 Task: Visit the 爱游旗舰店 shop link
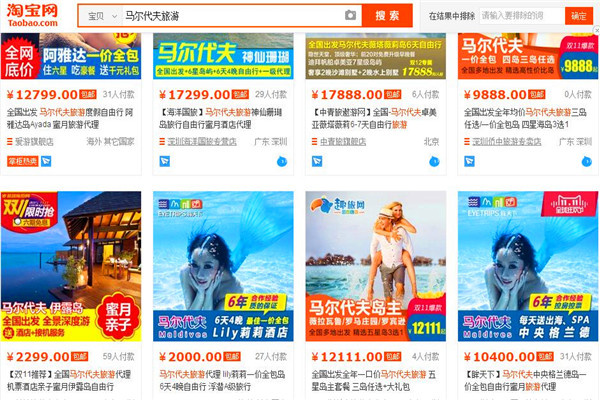point(34,142)
